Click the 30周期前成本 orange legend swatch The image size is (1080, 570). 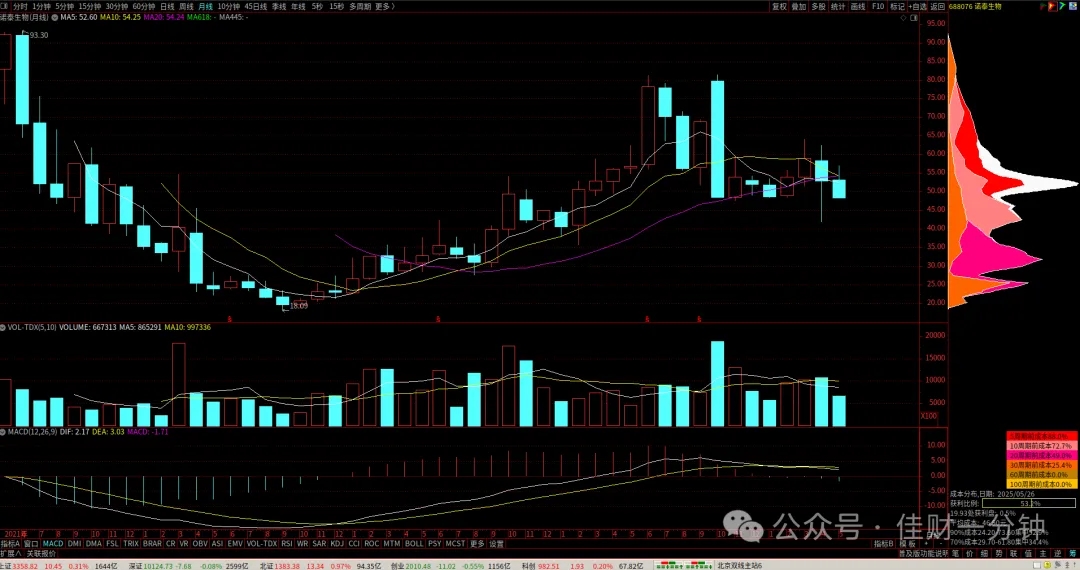tap(1041, 465)
